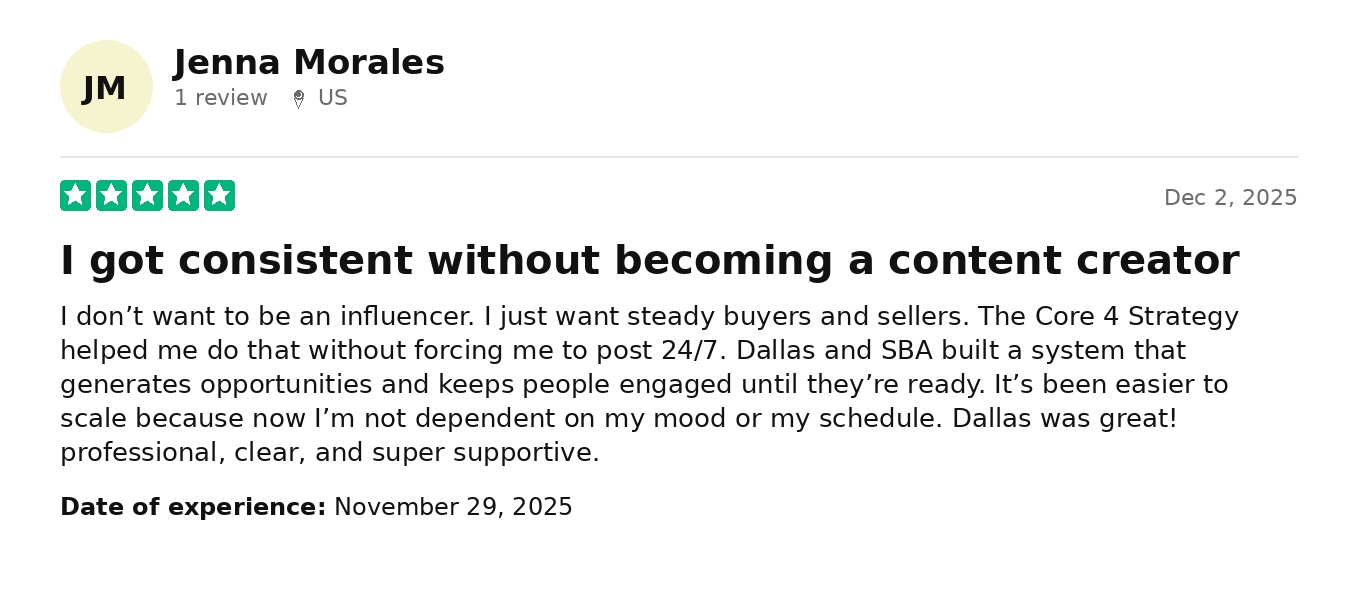Click the line "professional, clear, and super supportive"

click(x=329, y=453)
